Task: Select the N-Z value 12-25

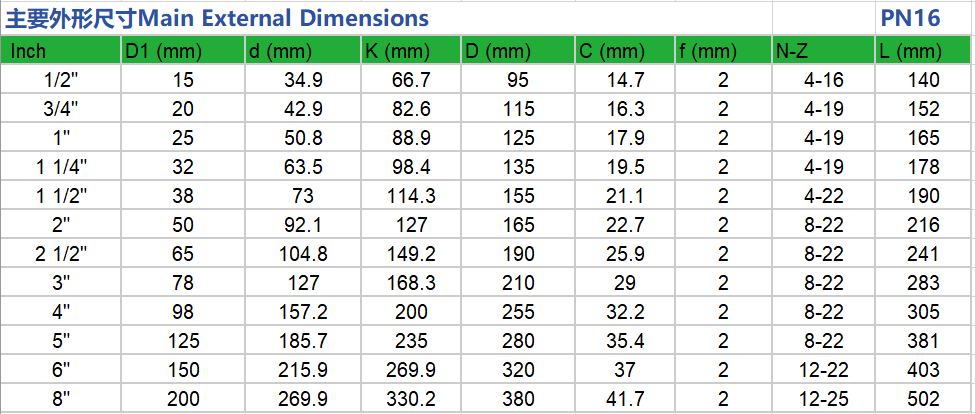Action: [823, 398]
